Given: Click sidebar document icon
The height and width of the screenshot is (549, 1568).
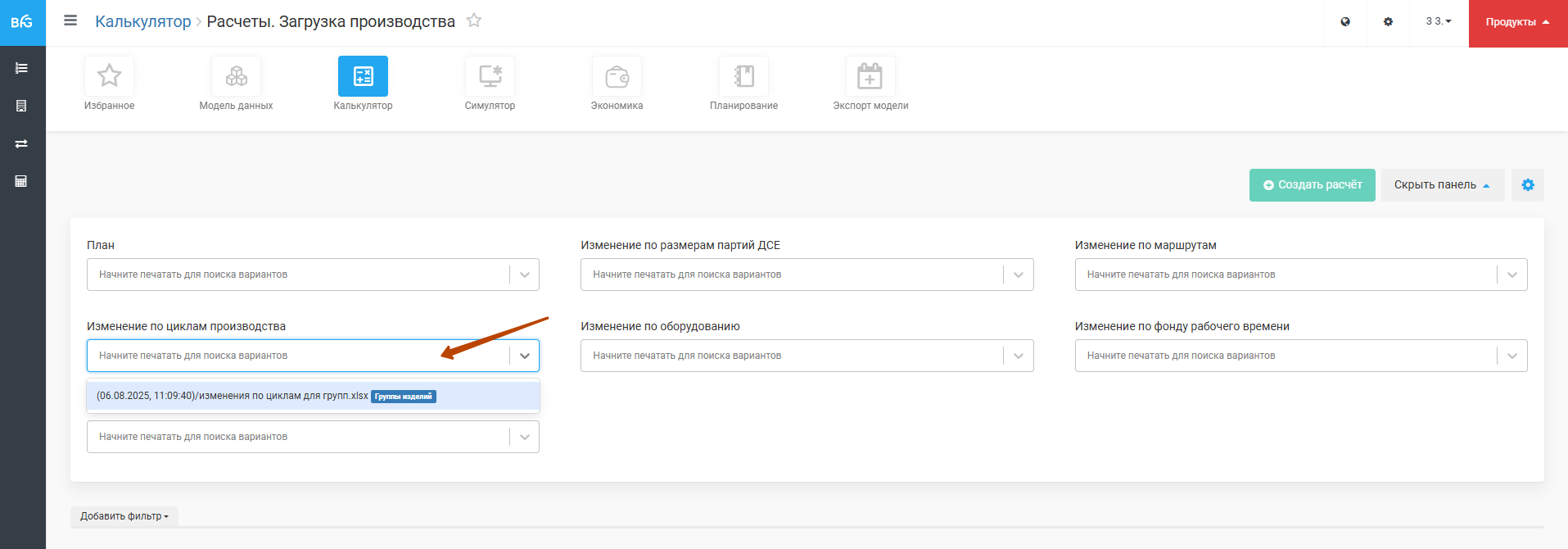Looking at the screenshot, I should point(22,106).
